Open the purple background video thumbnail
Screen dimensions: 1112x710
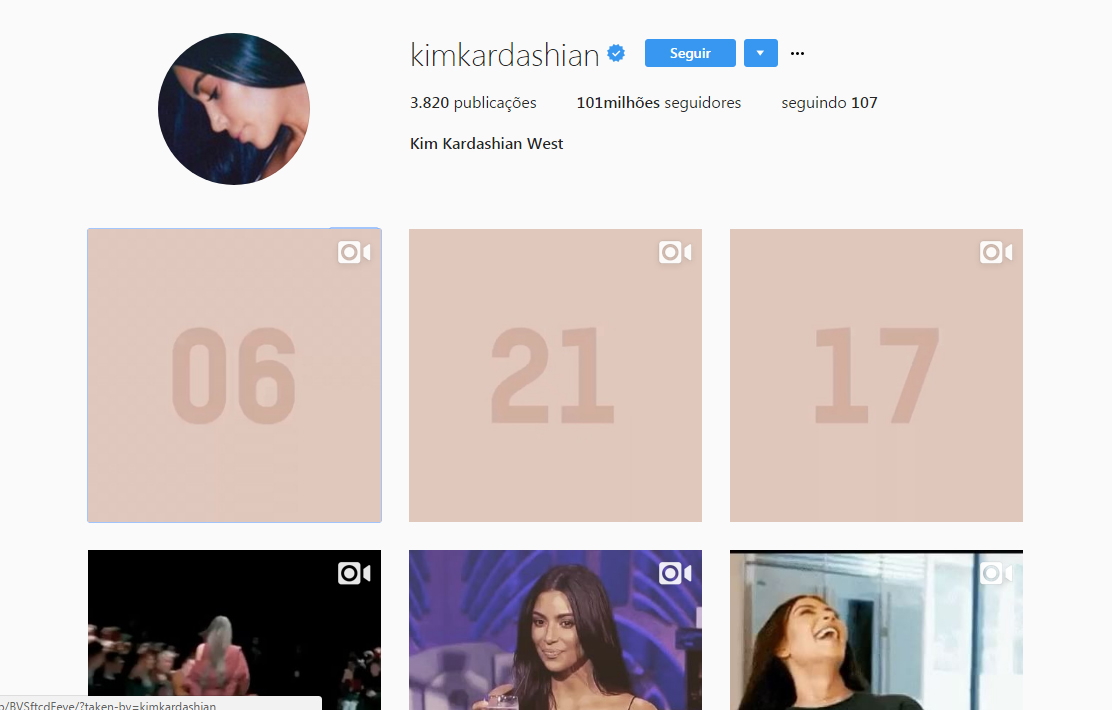(555, 630)
